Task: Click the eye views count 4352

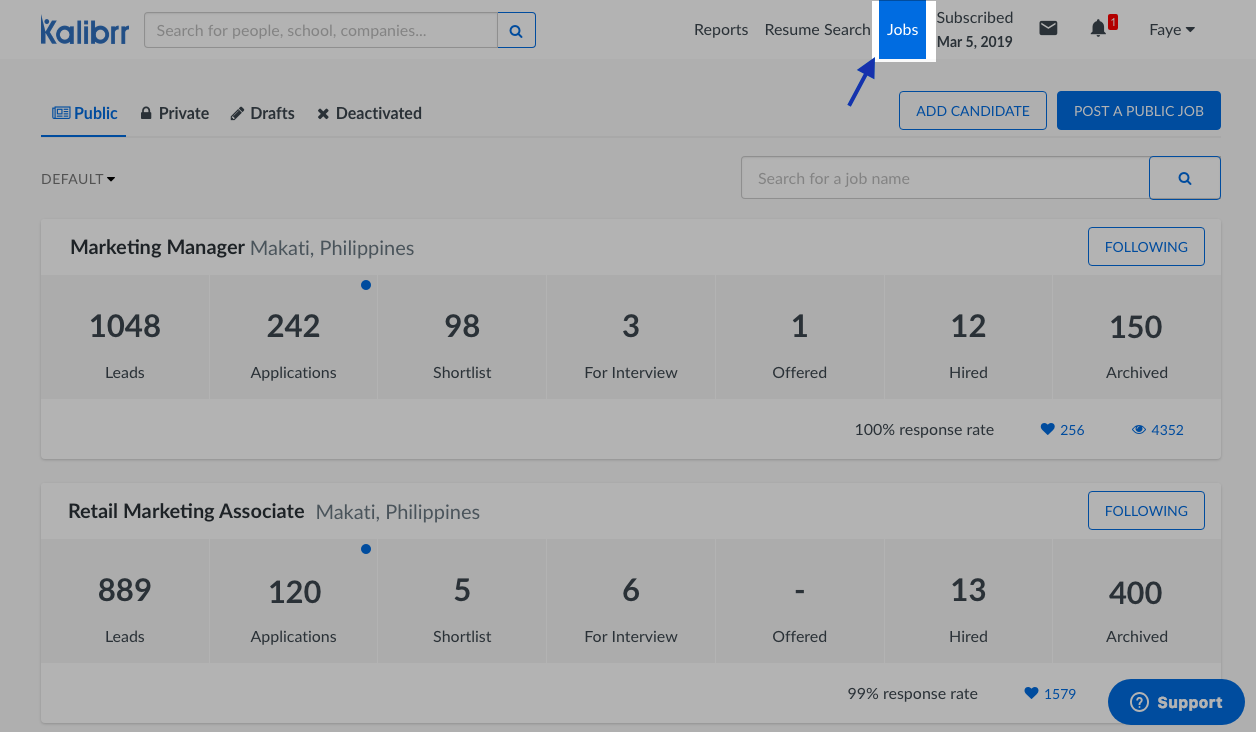Action: 1158,430
